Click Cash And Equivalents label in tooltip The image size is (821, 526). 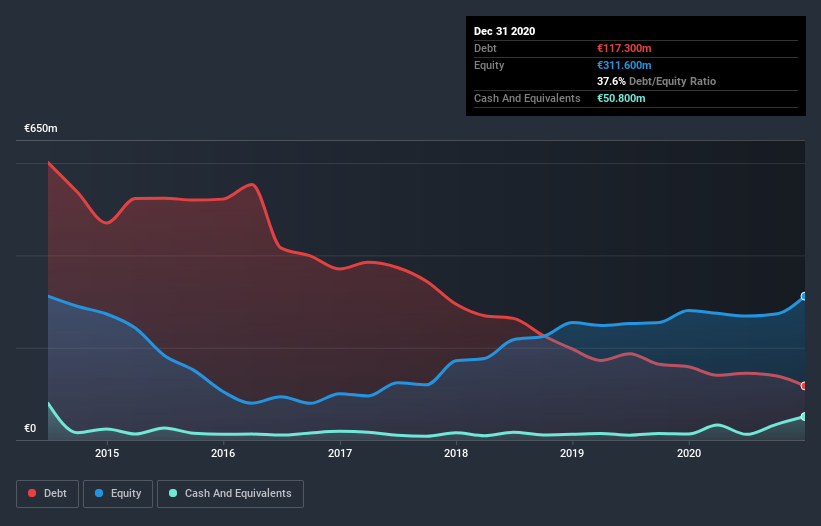pyautogui.click(x=527, y=98)
